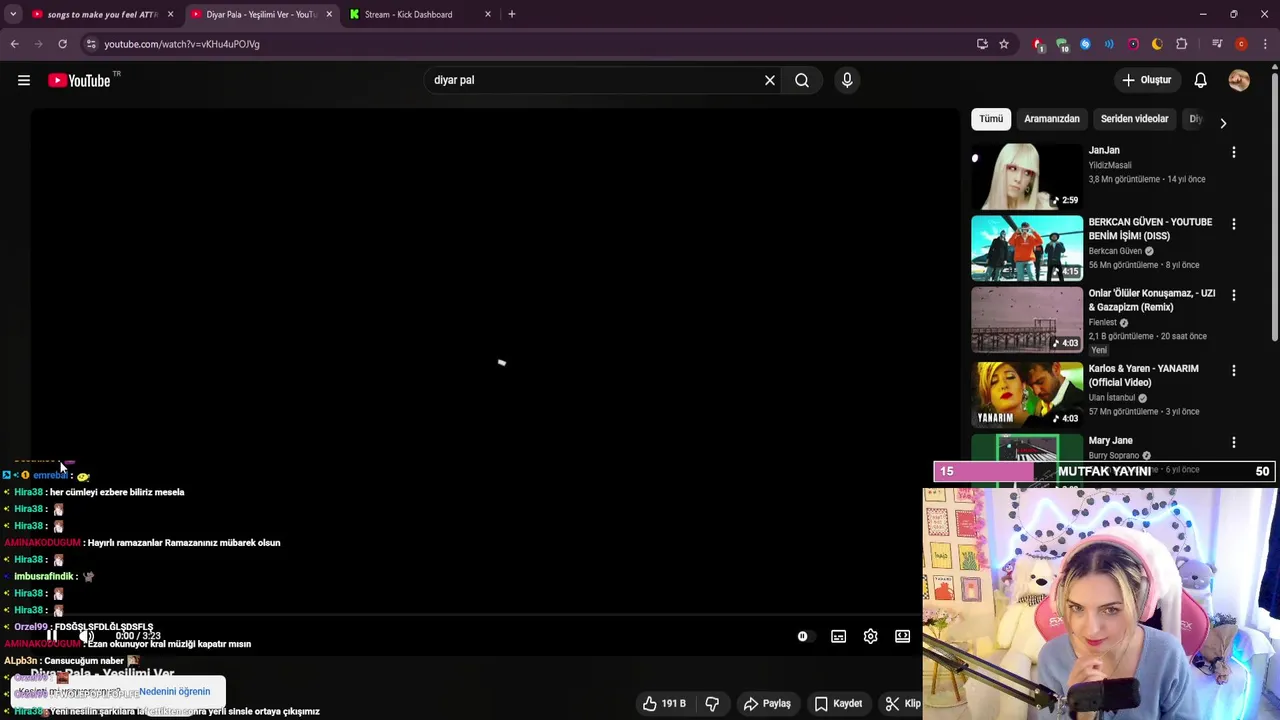Select the Diyar Pala - Yeşilimi Ver tab
The height and width of the screenshot is (720, 1280).
262,14
